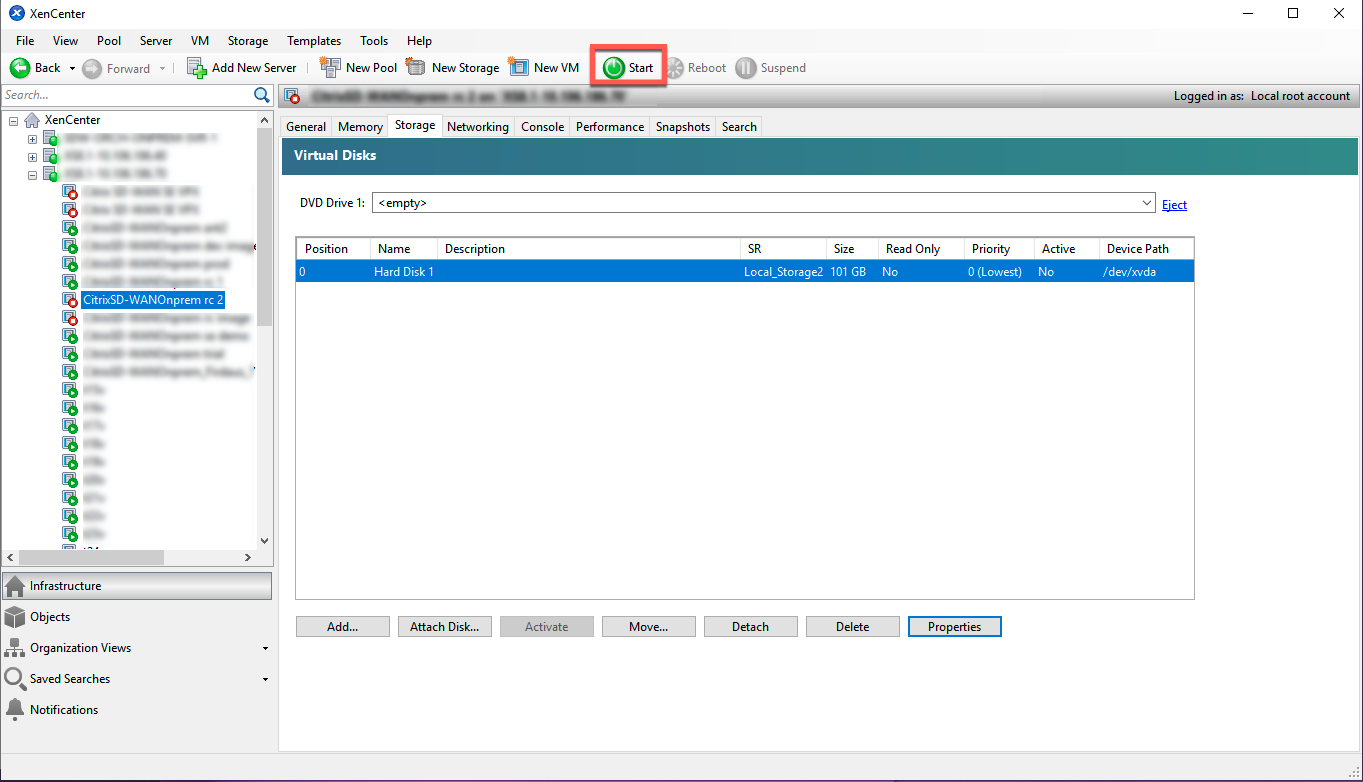Sort by the Size column header
This screenshot has width=1363, height=782.
[x=852, y=249]
